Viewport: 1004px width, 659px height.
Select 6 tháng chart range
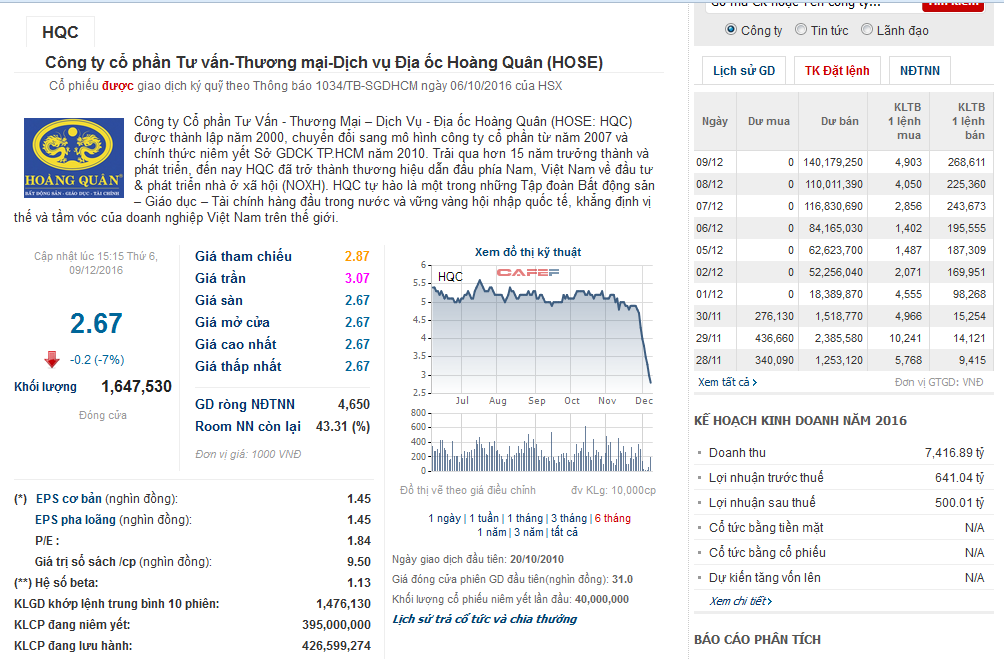613,518
